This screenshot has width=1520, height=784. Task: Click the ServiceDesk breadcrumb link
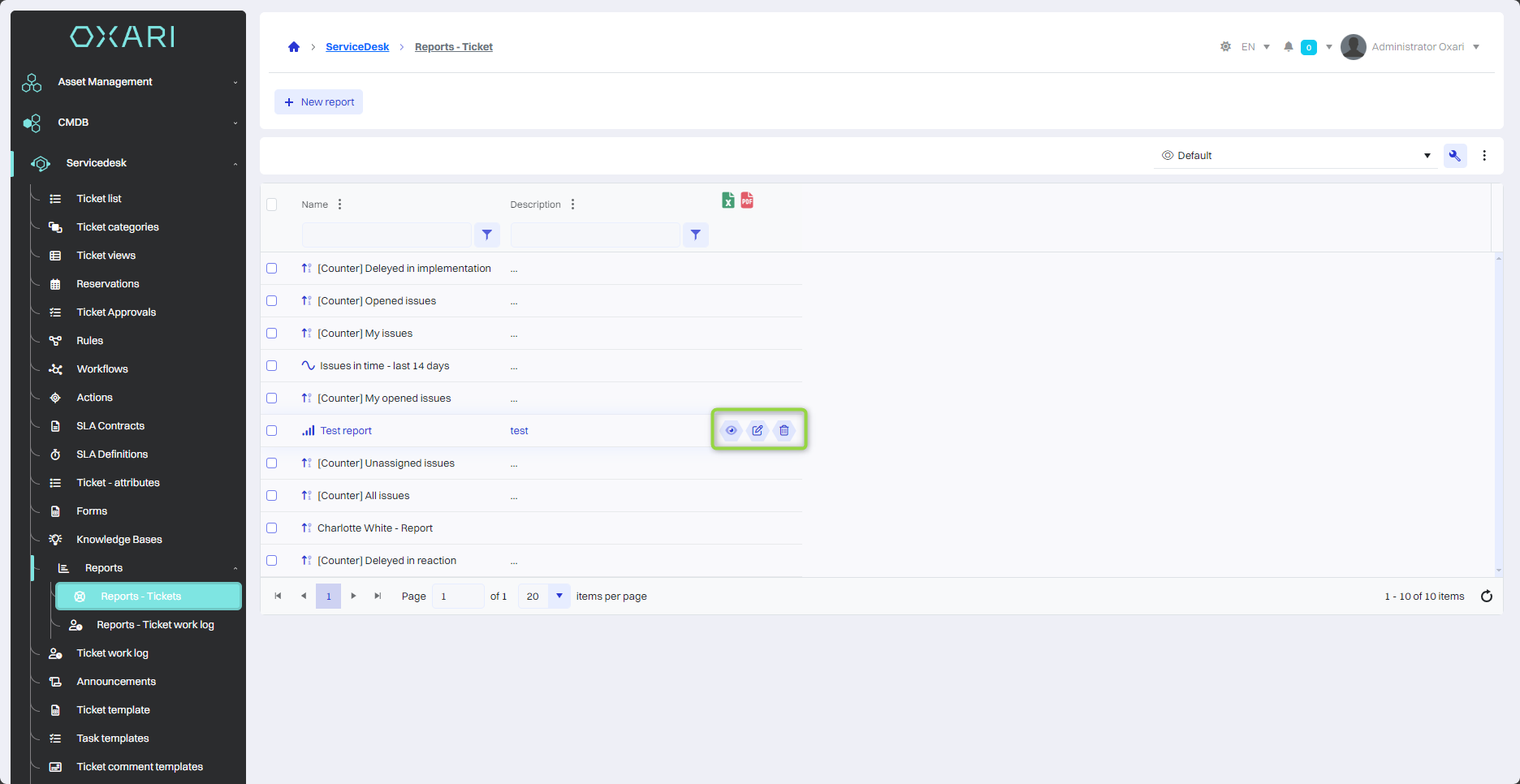coord(357,47)
